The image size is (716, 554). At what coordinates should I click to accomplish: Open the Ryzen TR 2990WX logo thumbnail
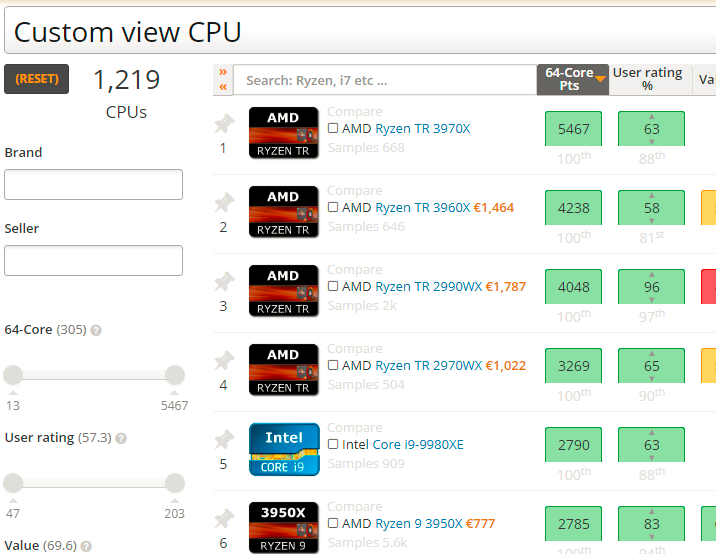pyautogui.click(x=284, y=290)
